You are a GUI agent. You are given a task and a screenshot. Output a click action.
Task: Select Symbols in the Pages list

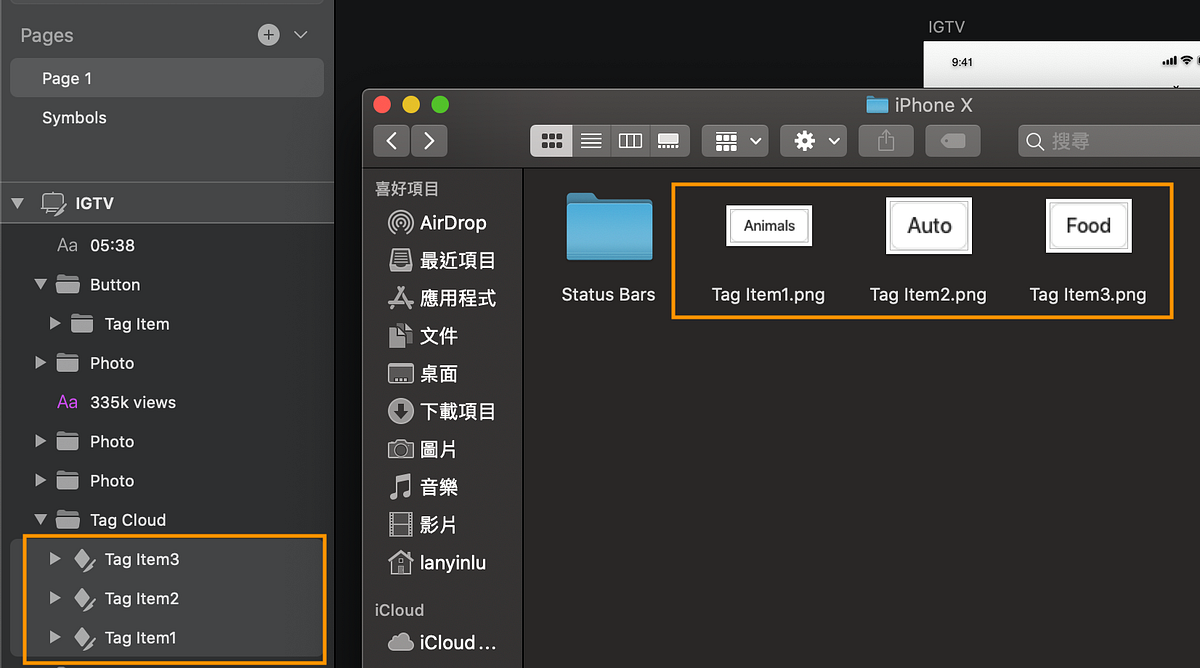pyautogui.click(x=73, y=117)
